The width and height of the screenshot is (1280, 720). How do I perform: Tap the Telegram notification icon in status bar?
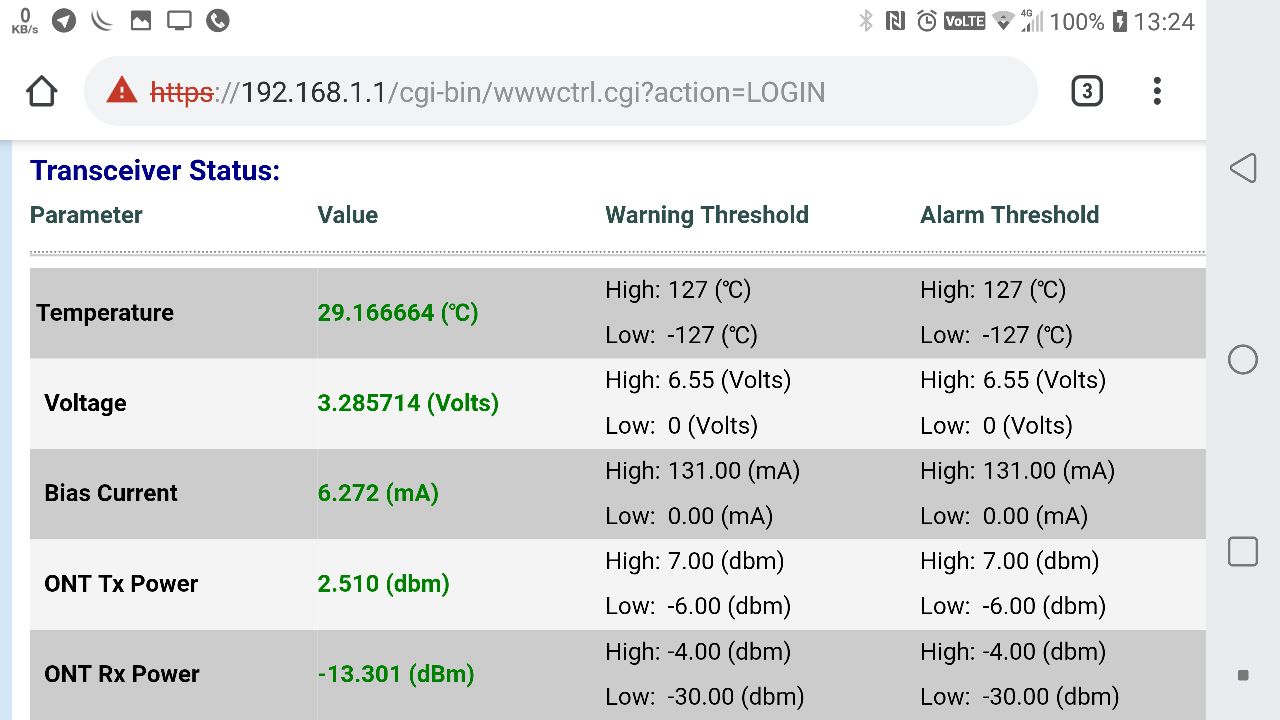click(64, 21)
